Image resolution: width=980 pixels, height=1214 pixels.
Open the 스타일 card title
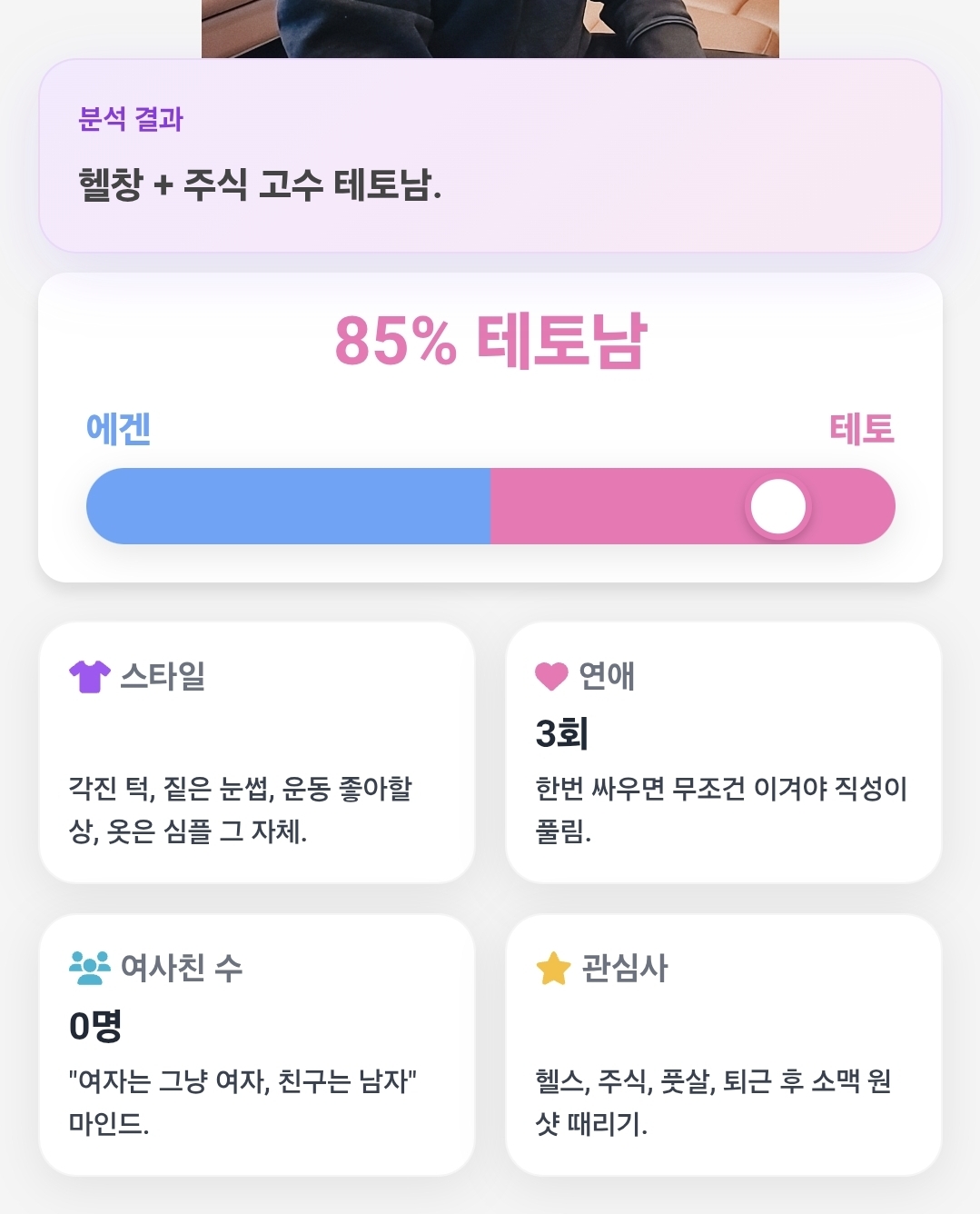click(163, 676)
